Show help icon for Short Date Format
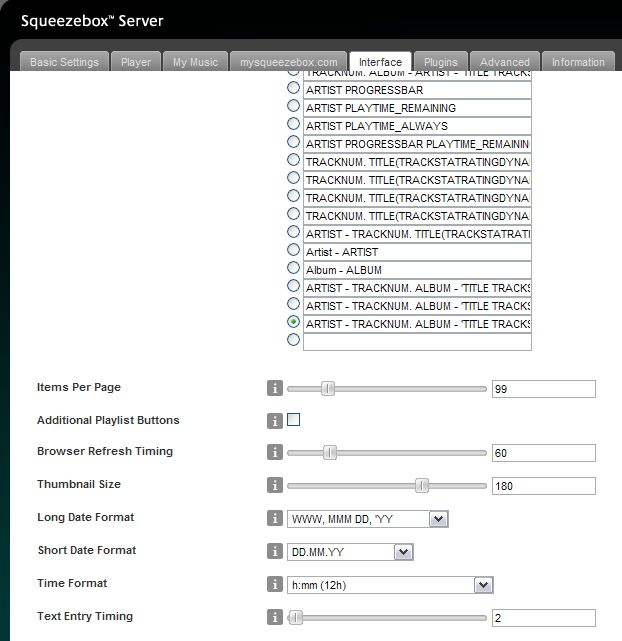 [x=275, y=552]
